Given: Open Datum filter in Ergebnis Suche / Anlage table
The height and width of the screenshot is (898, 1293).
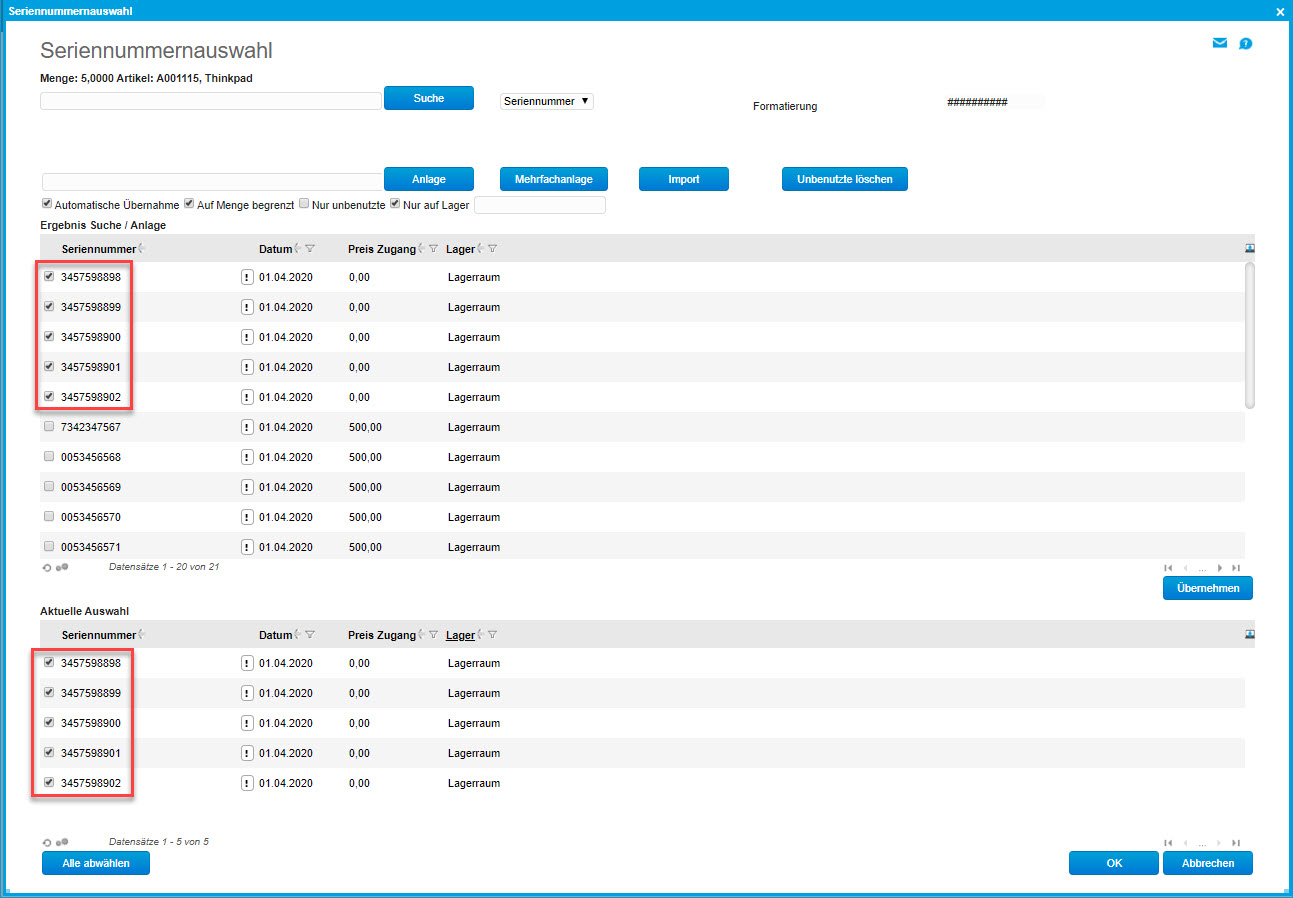Looking at the screenshot, I should (310, 249).
